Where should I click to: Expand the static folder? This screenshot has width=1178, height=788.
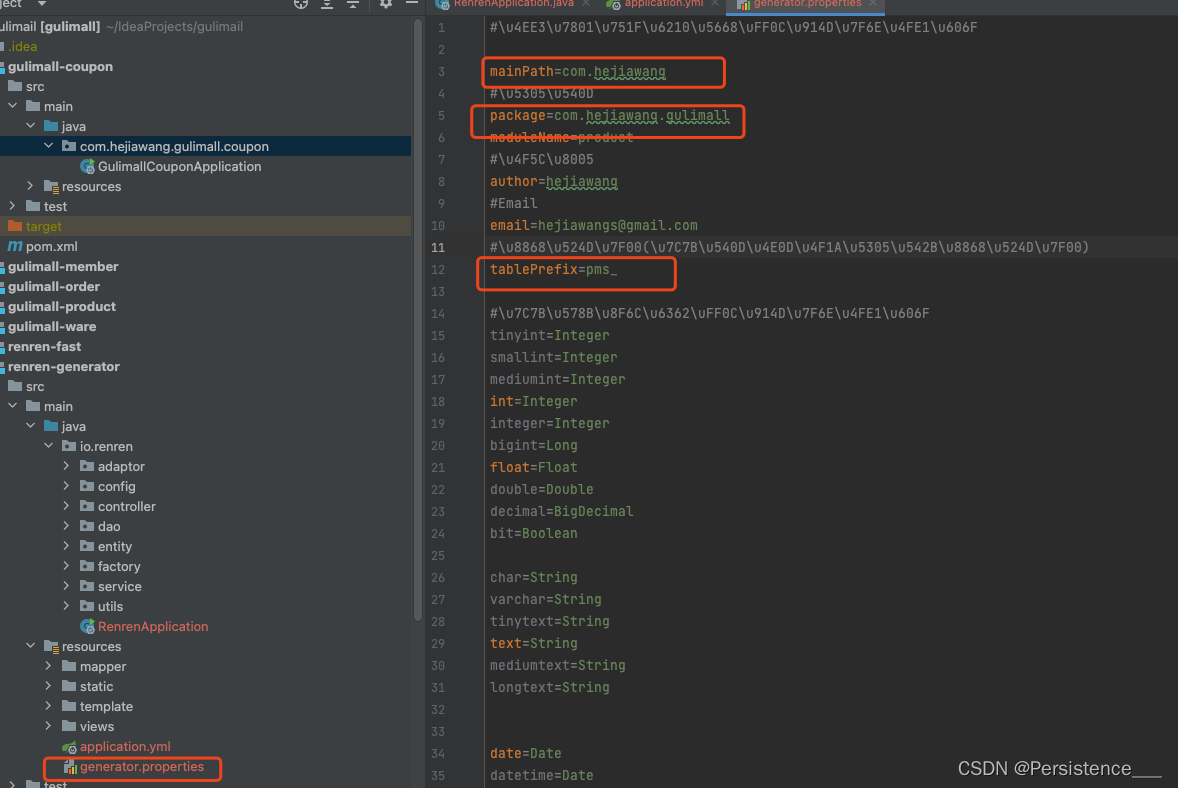click(x=49, y=686)
